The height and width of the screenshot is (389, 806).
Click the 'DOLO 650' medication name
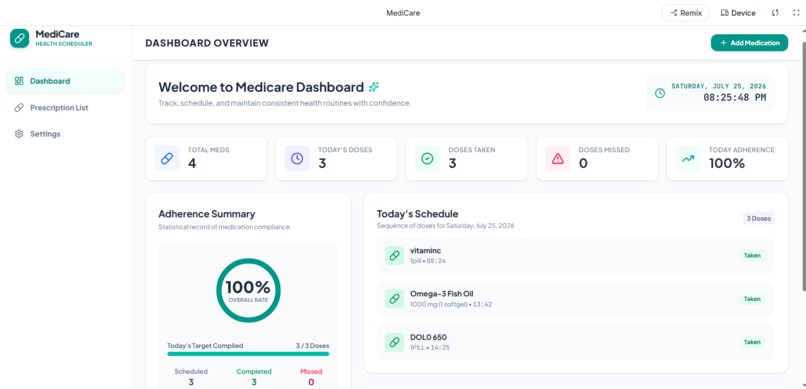point(428,338)
